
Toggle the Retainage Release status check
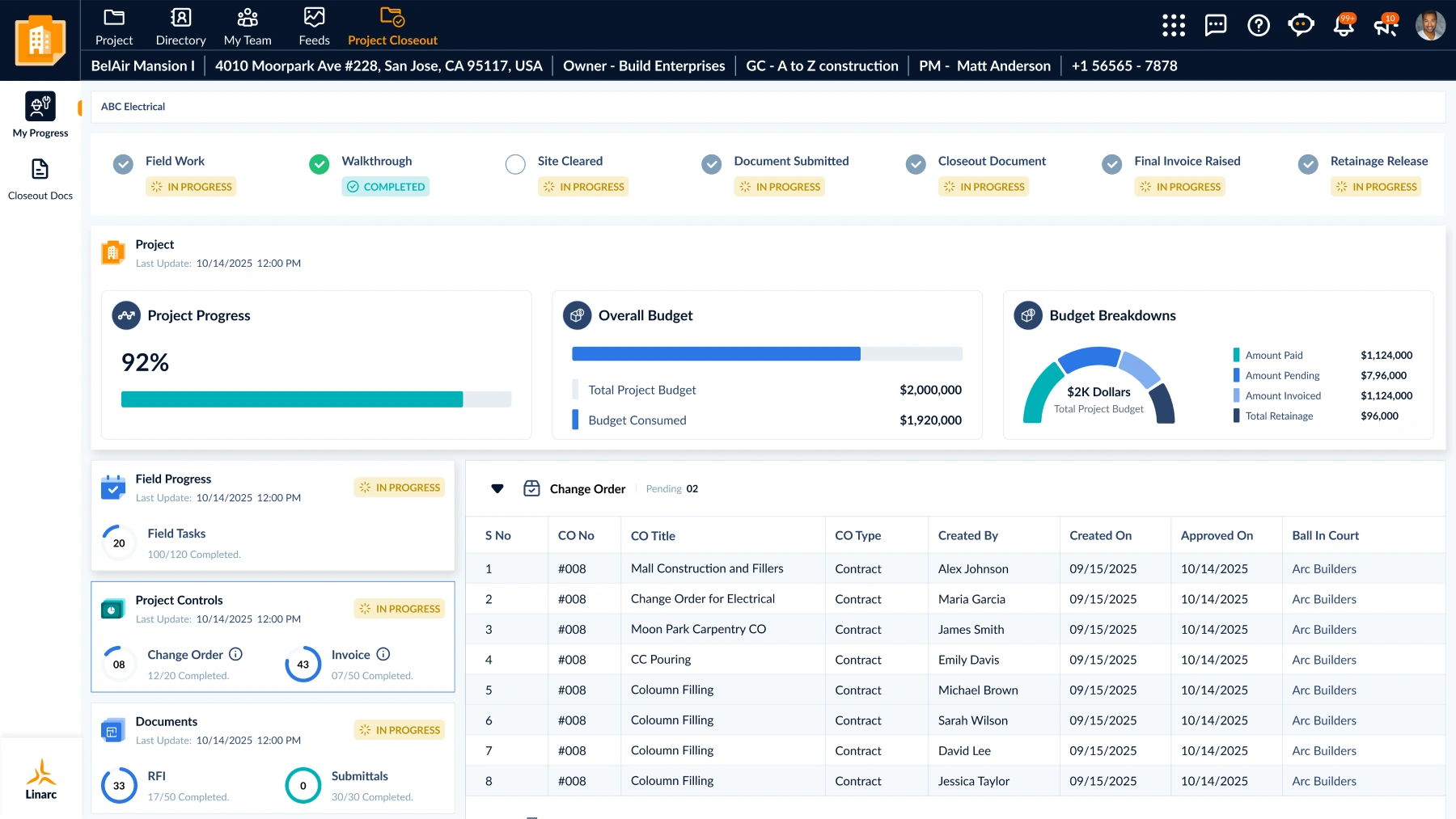click(x=1308, y=164)
